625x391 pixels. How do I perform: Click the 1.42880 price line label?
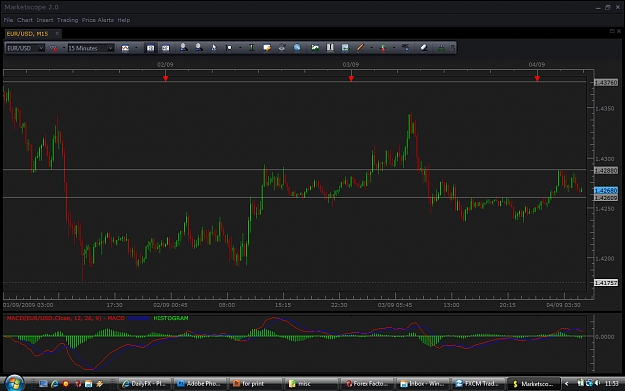point(605,171)
